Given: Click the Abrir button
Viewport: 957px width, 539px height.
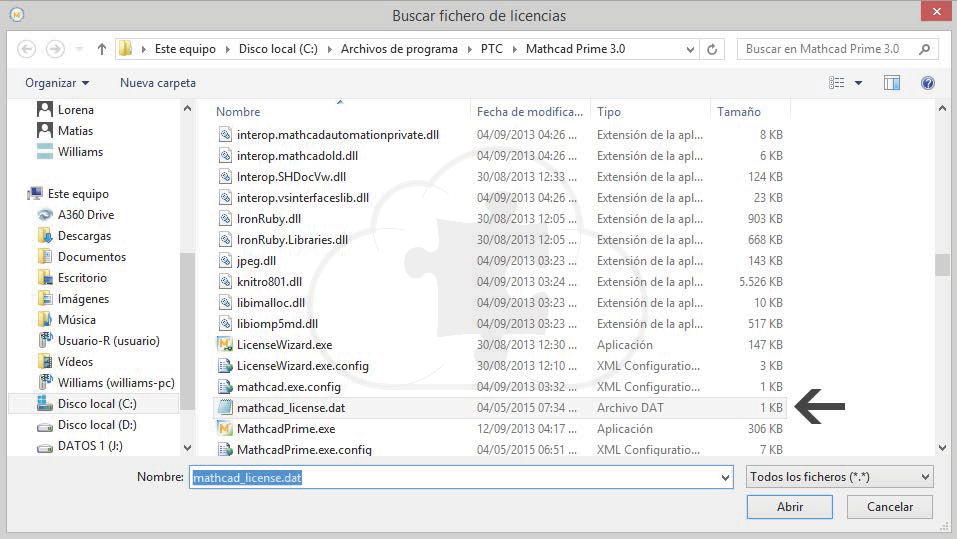Looking at the screenshot, I should [790, 507].
